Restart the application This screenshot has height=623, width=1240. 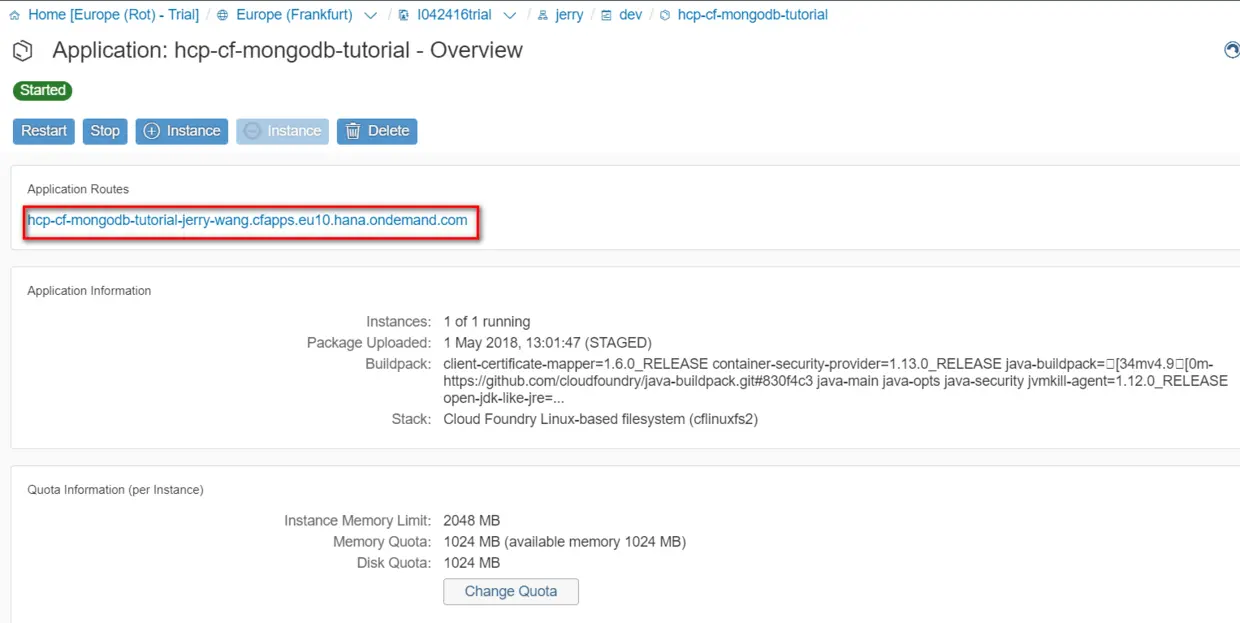(x=44, y=131)
